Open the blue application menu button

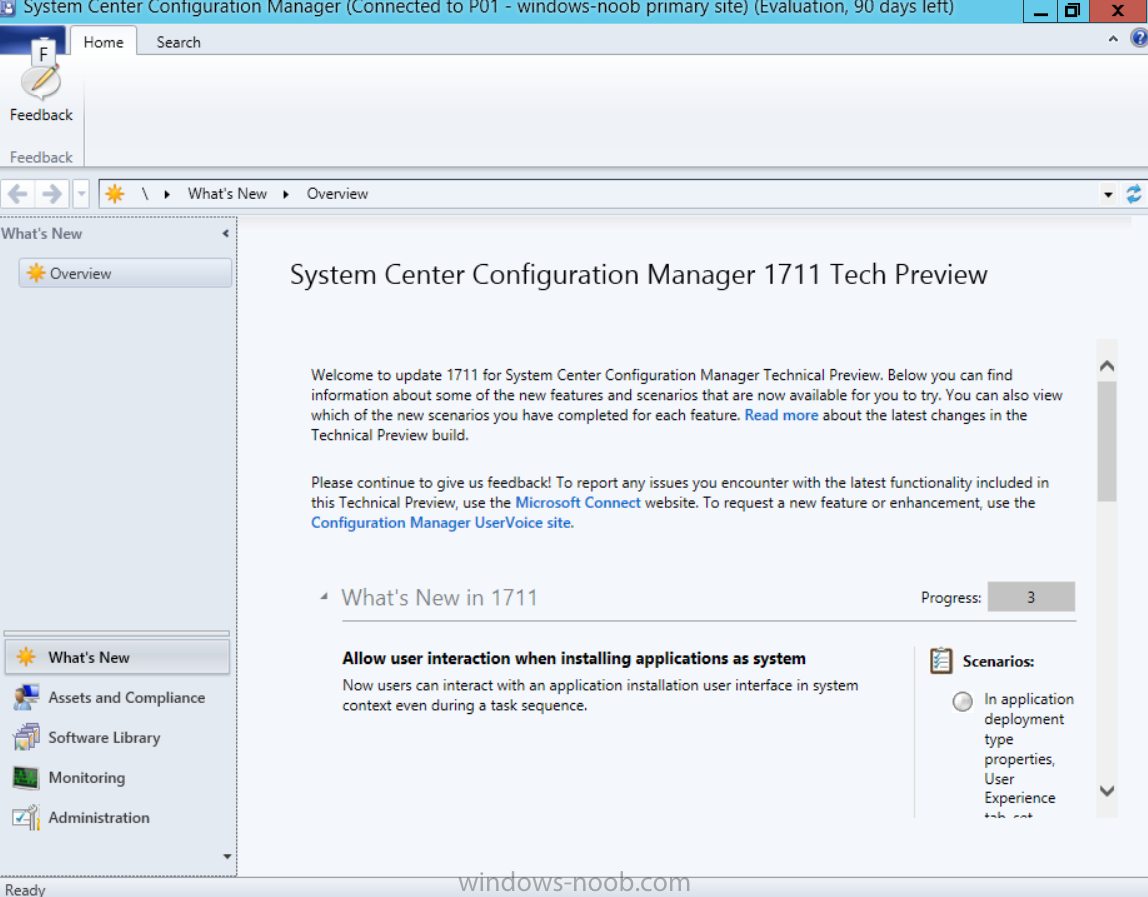coord(32,41)
